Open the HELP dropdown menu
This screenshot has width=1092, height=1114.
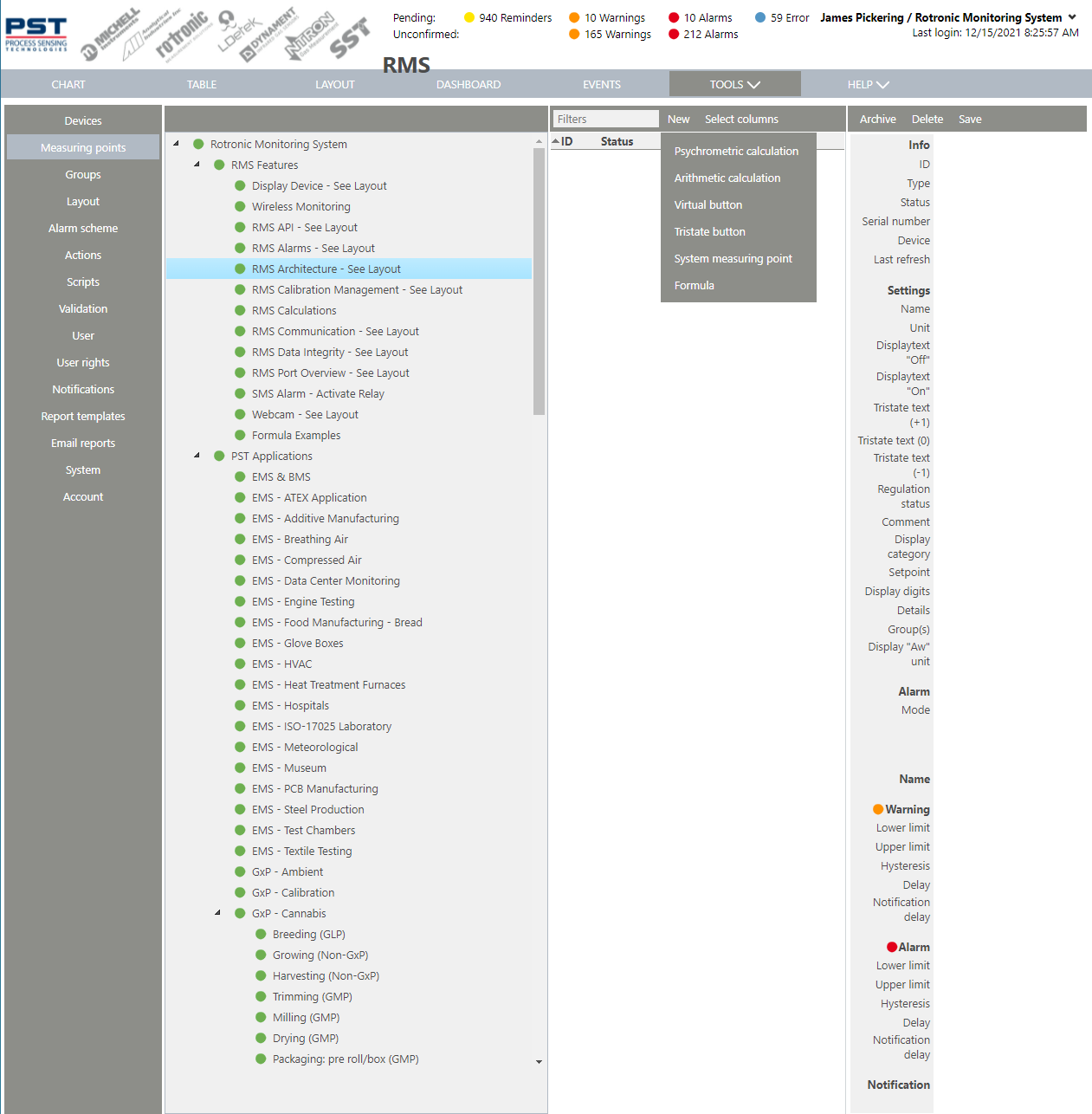tap(868, 84)
